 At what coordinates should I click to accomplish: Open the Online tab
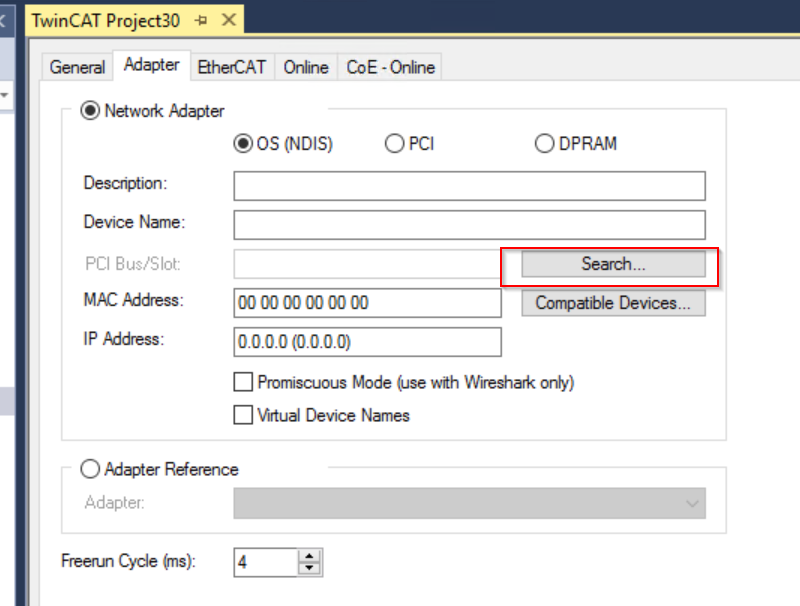click(x=306, y=67)
